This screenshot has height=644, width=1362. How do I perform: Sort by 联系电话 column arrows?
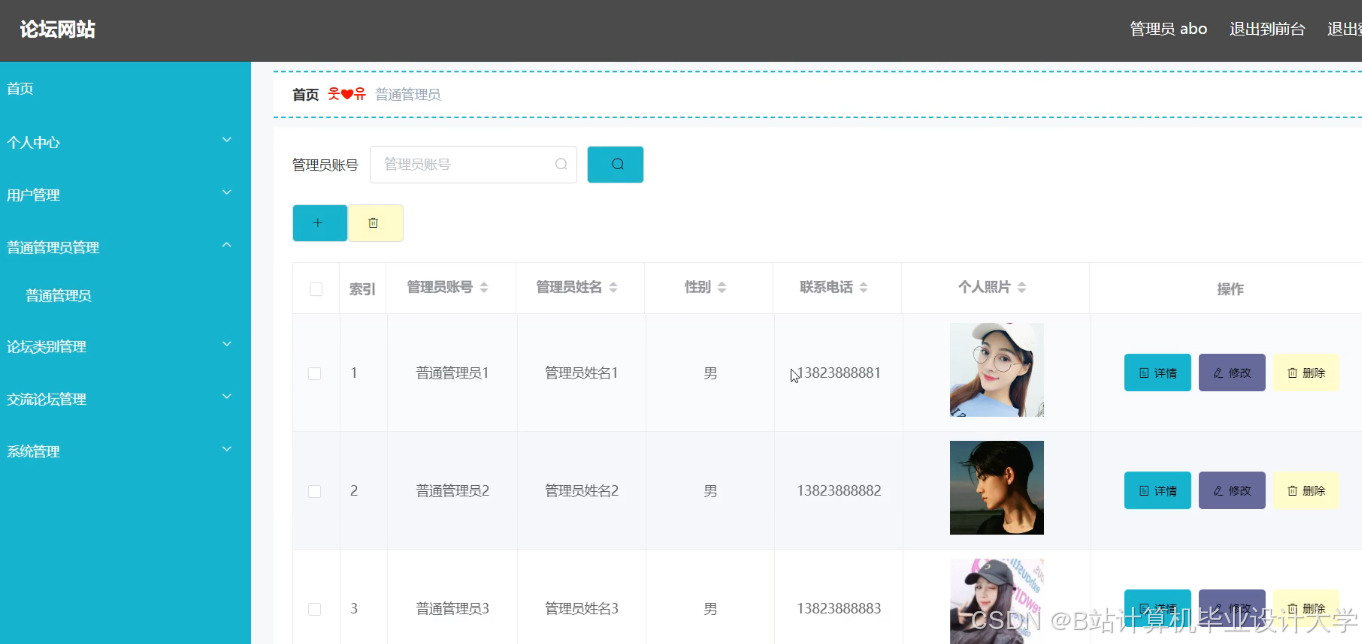coord(863,288)
